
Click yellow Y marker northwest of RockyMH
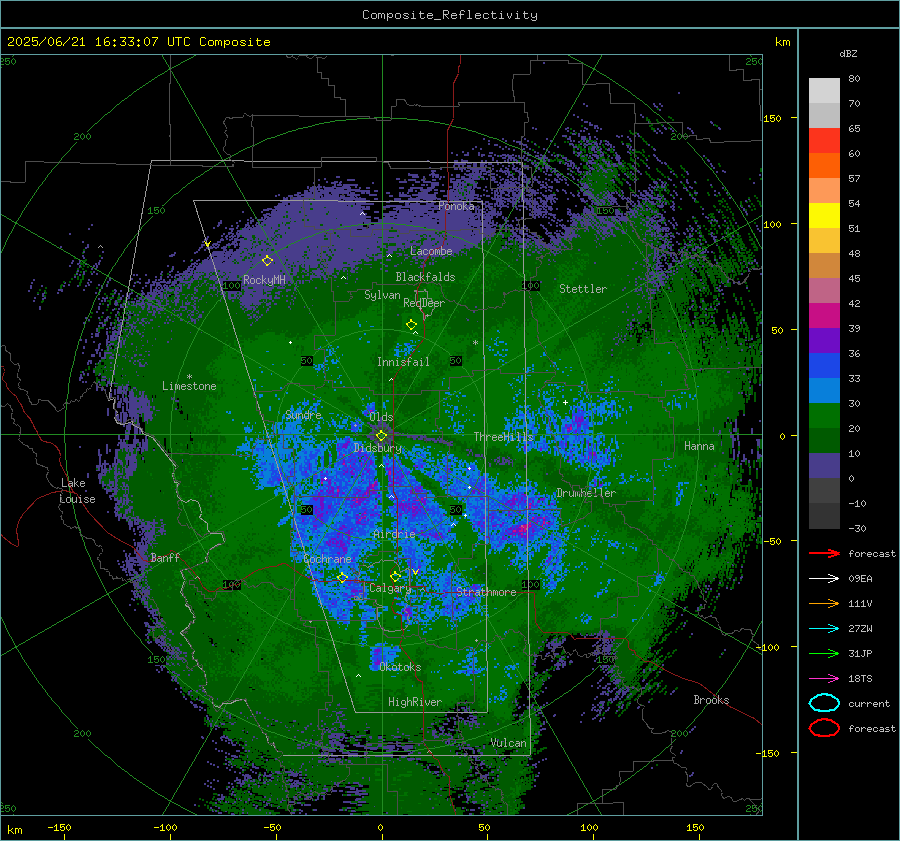[207, 245]
